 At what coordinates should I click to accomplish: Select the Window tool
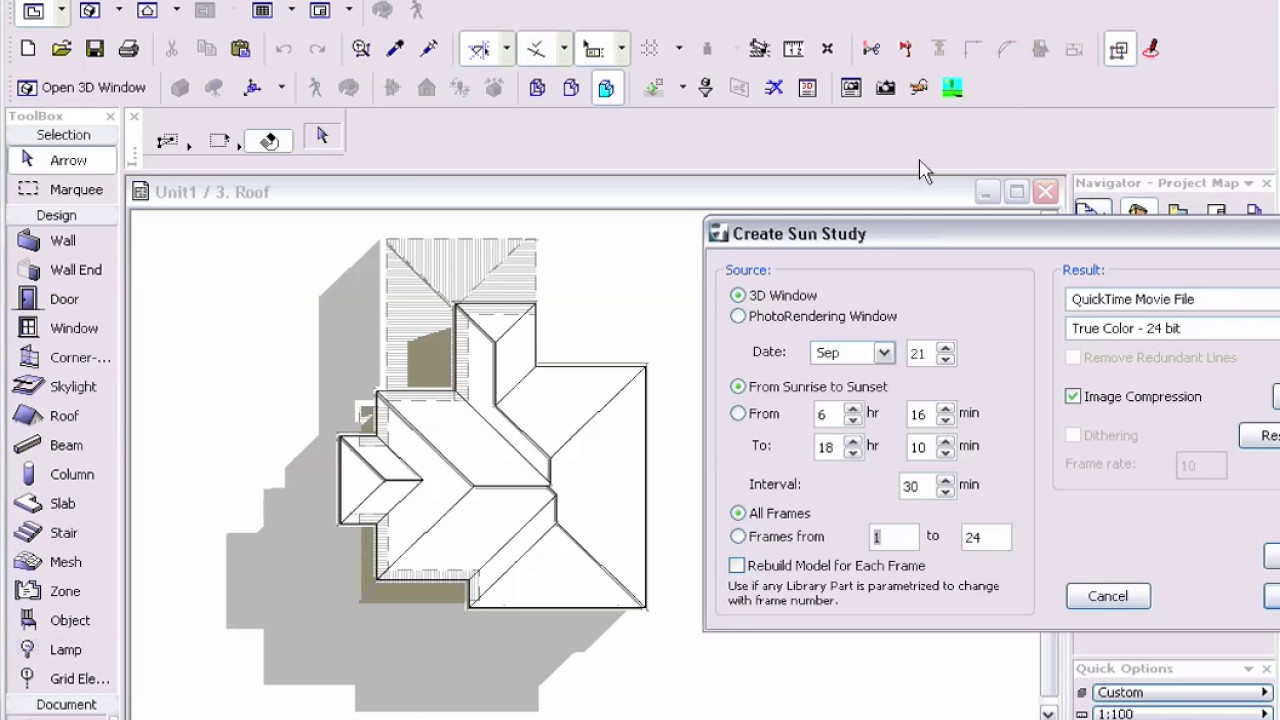click(x=62, y=328)
